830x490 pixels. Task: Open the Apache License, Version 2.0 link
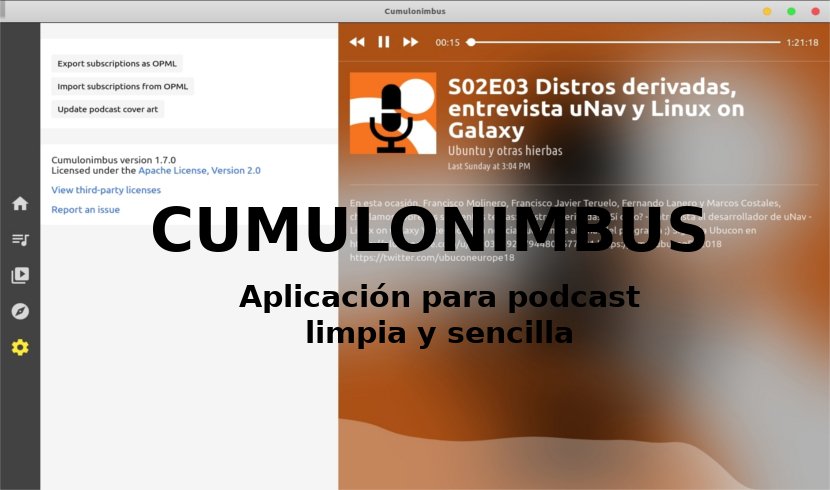pyautogui.click(x=200, y=170)
